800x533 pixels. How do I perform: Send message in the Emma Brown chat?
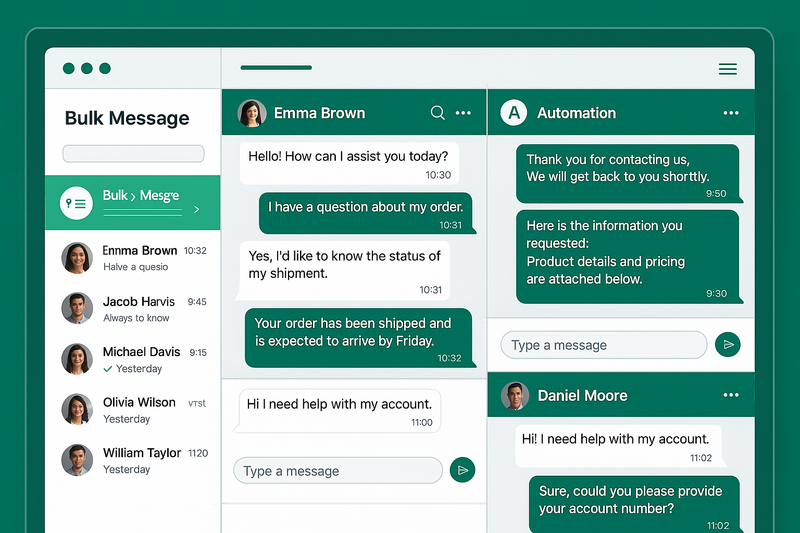click(462, 470)
